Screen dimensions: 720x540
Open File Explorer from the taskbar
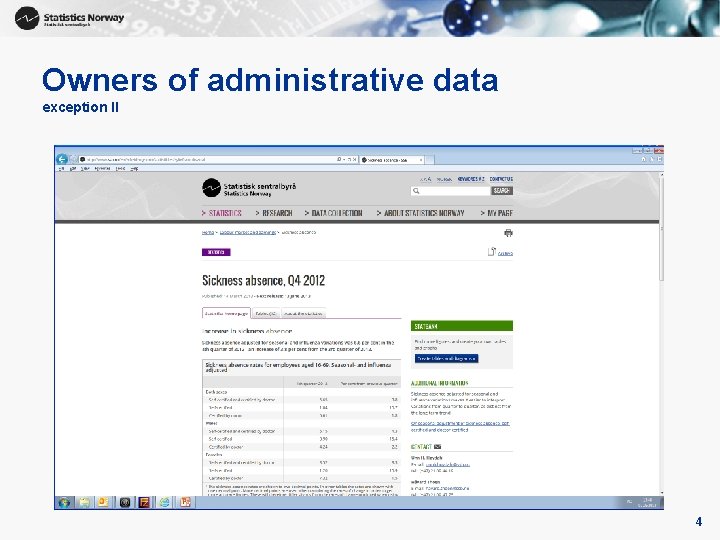(84, 502)
